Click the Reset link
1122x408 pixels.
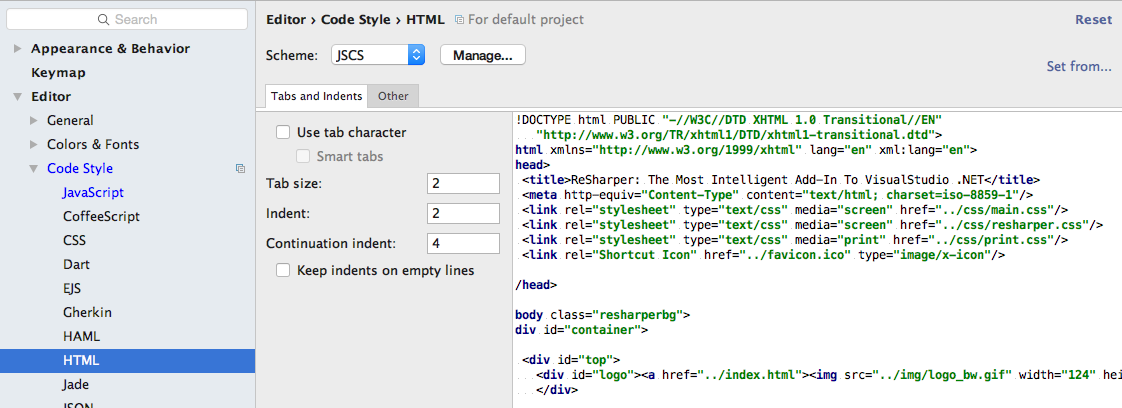click(x=1093, y=20)
